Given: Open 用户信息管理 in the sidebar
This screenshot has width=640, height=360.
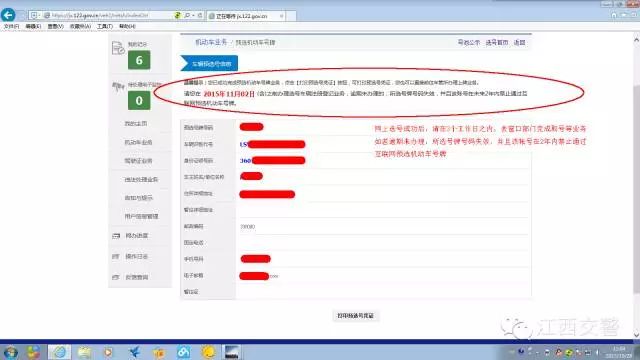Looking at the screenshot, I should [x=141, y=216].
